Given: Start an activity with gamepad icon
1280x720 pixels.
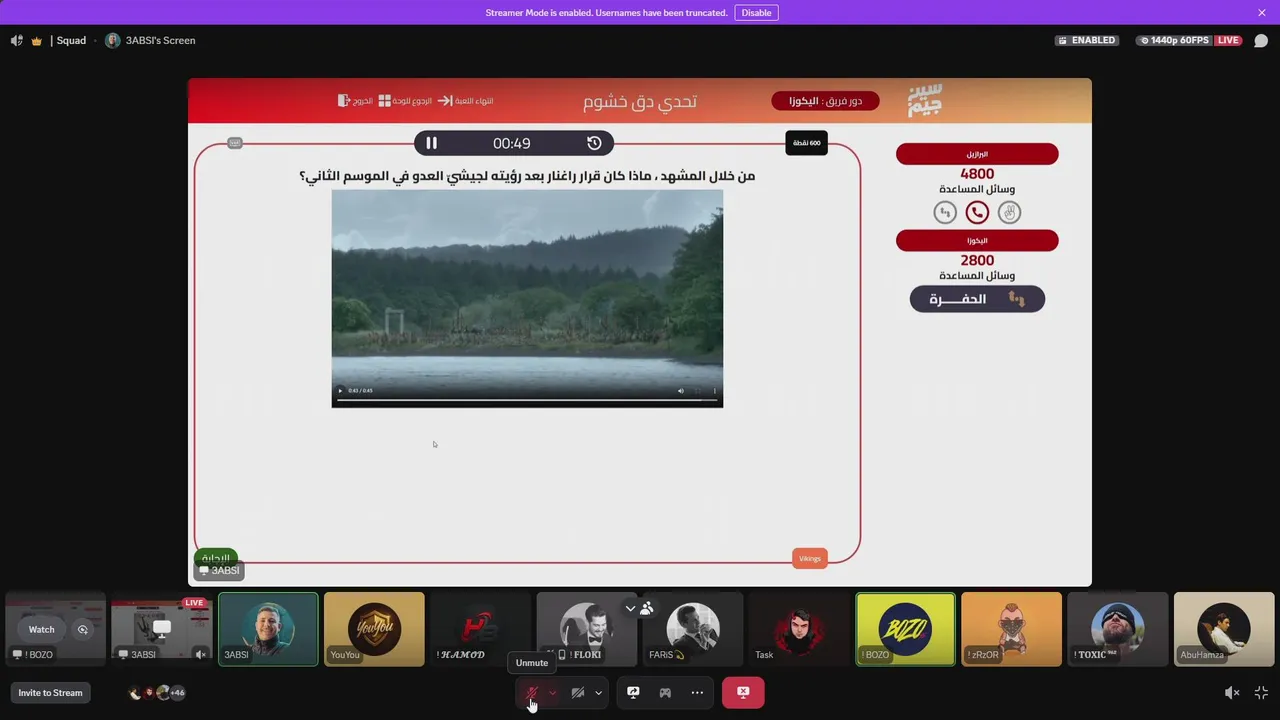Looking at the screenshot, I should [665, 693].
